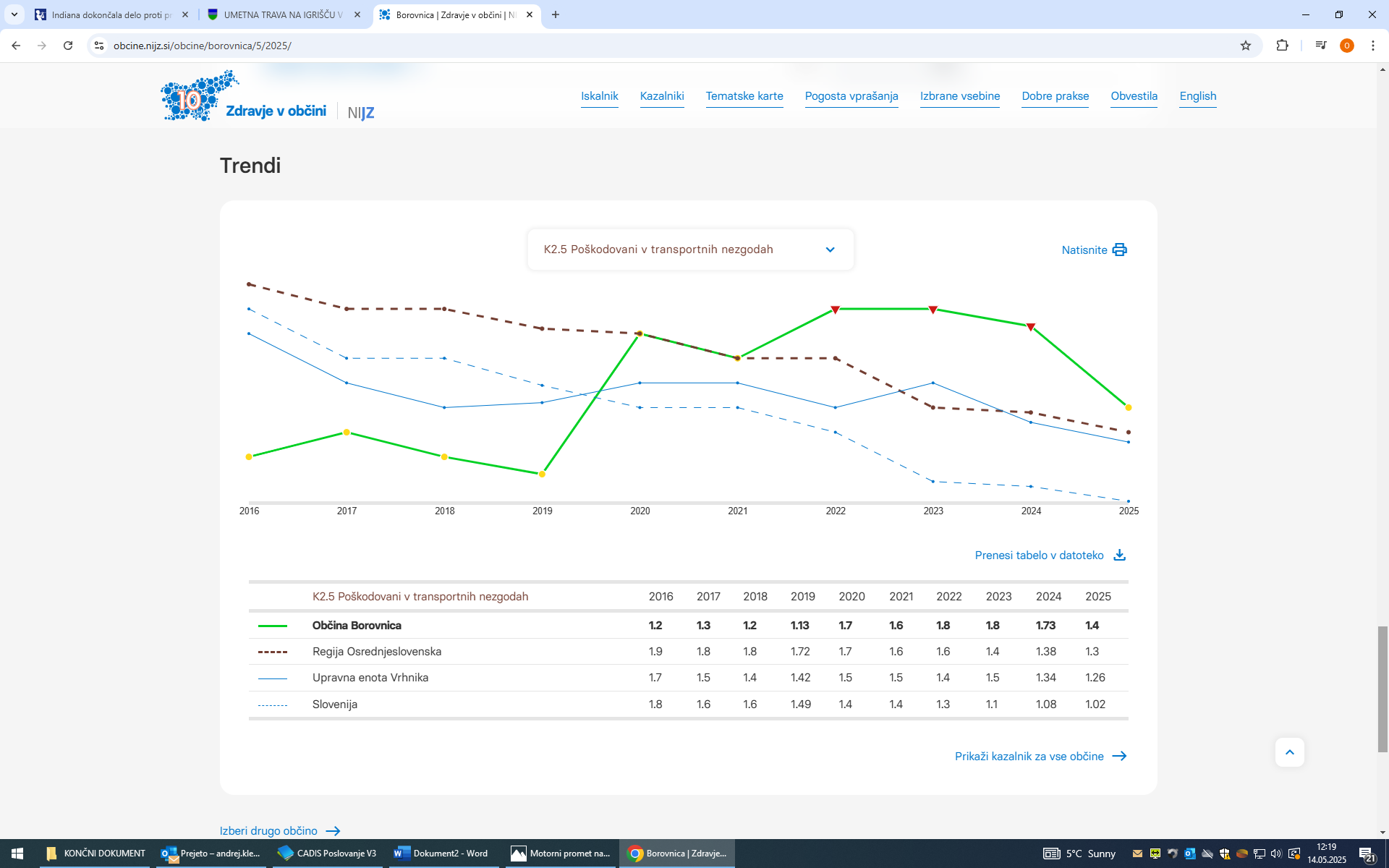This screenshot has height=868, width=1389.
Task: Open Windows Start menu
Action: (17, 854)
